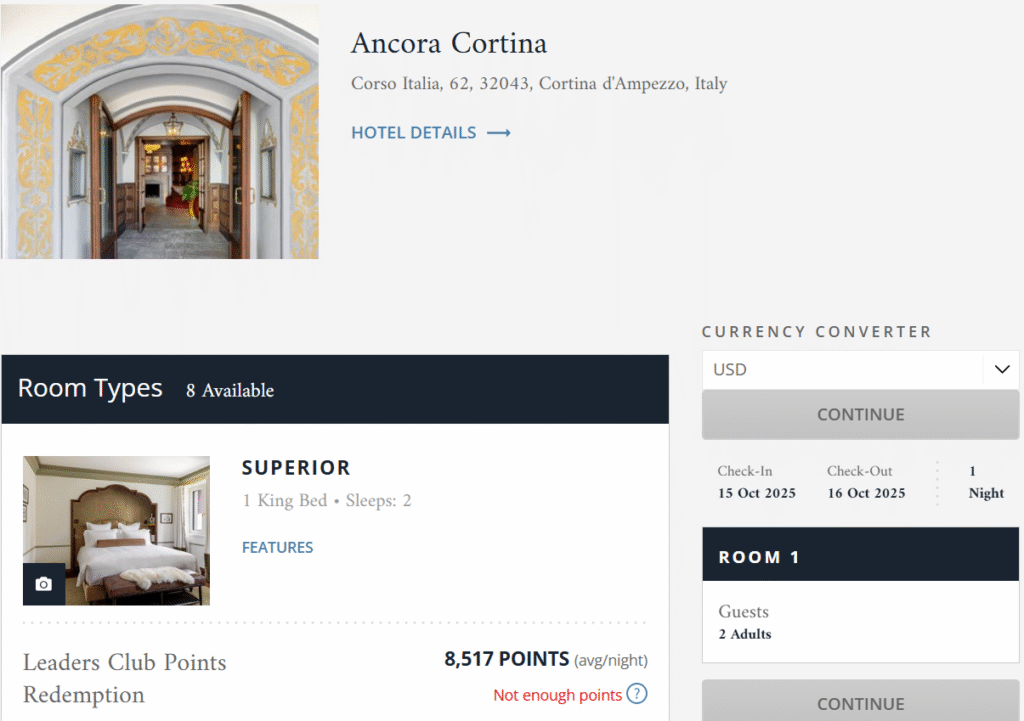Click the SUPERIOR room title
The width and height of the screenshot is (1024, 721).
pos(296,468)
